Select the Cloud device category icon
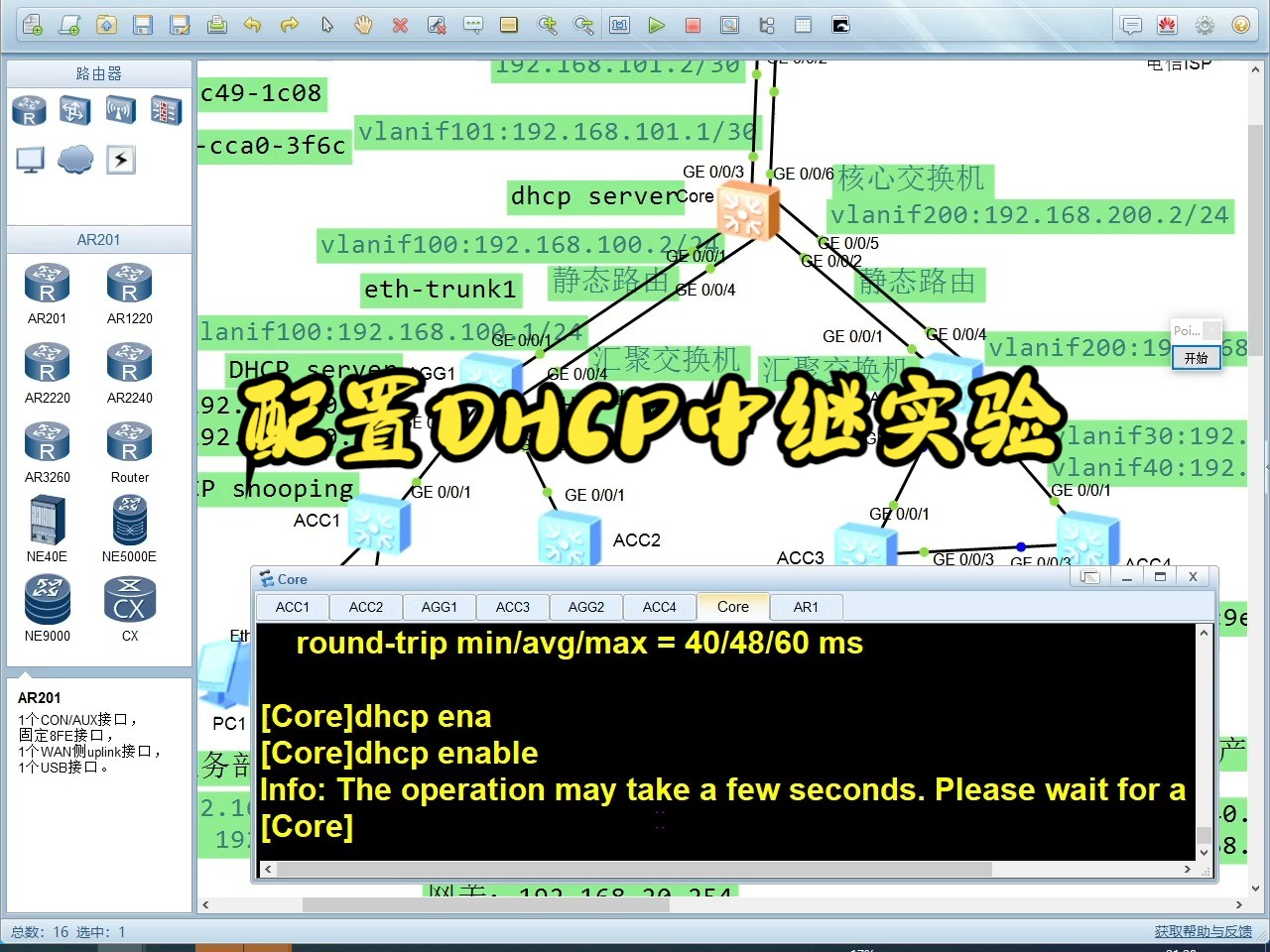This screenshot has width=1270, height=952. click(x=75, y=160)
